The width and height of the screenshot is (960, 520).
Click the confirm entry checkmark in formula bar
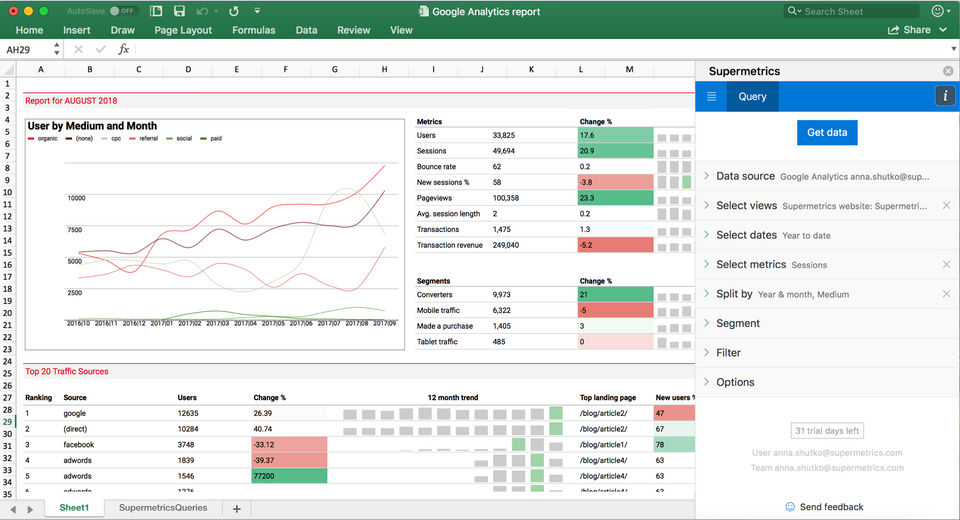[101, 50]
